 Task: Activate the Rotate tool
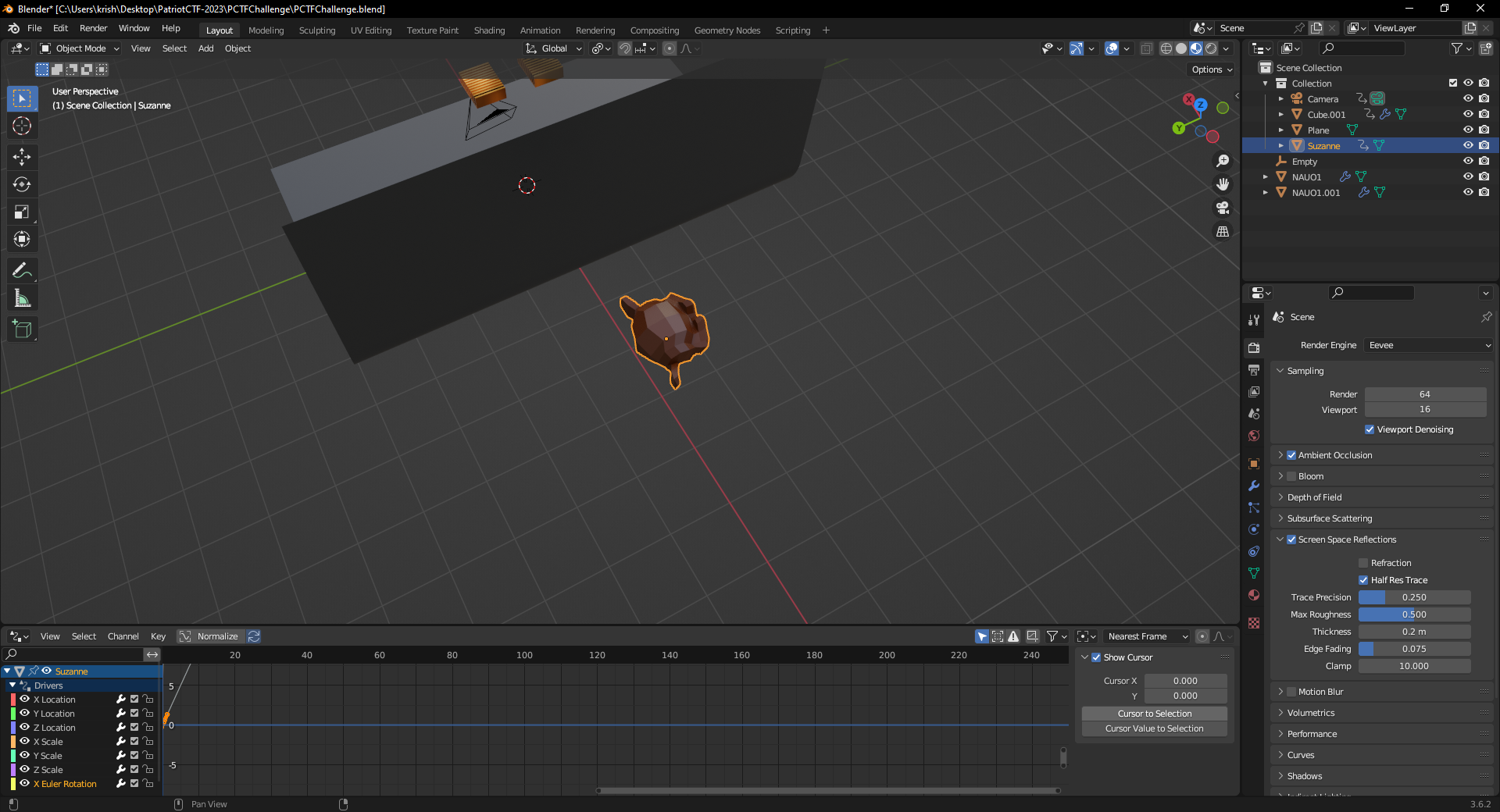[22, 184]
